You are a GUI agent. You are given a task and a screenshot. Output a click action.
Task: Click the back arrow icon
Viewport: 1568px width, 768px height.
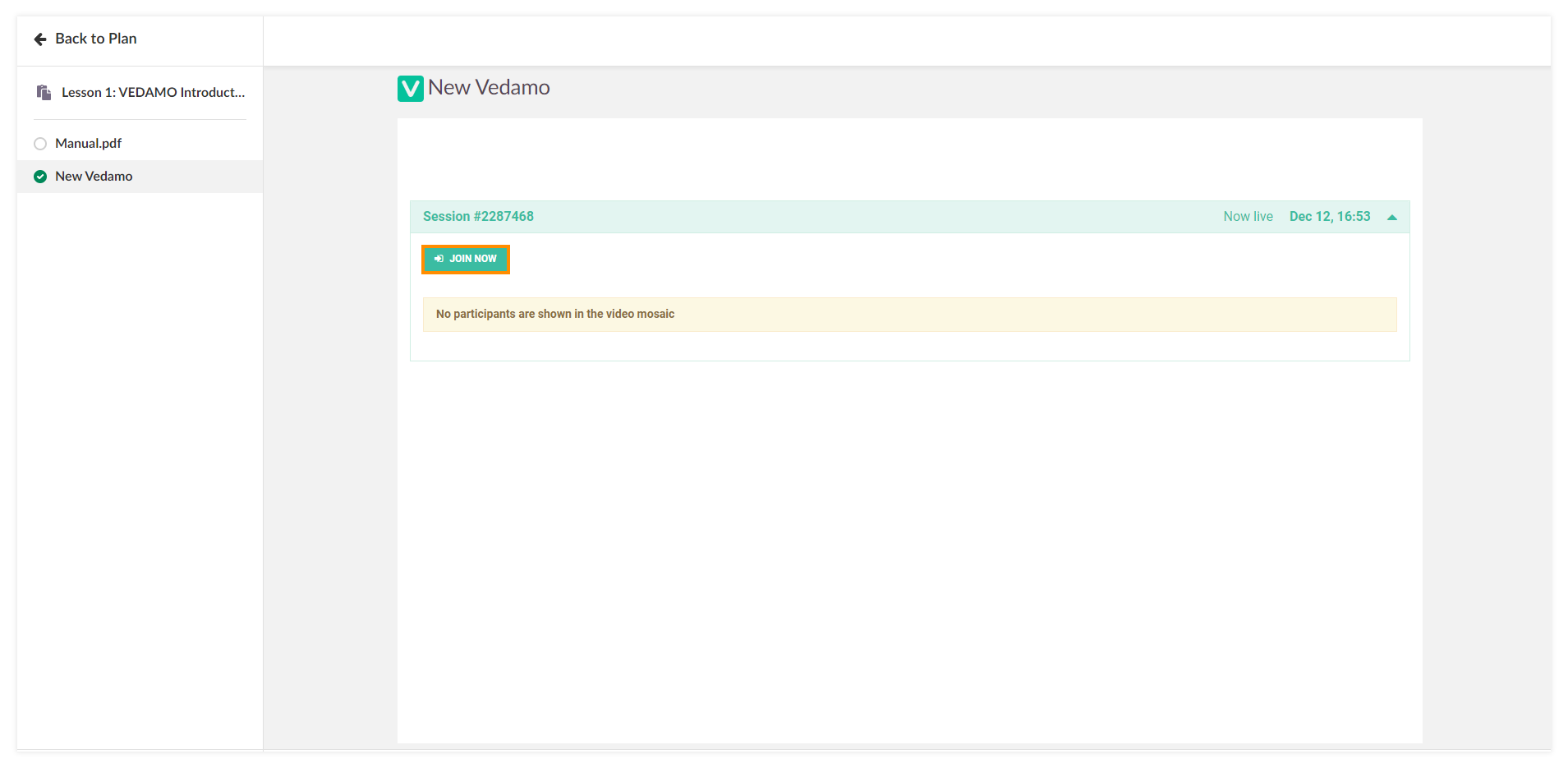[x=39, y=39]
